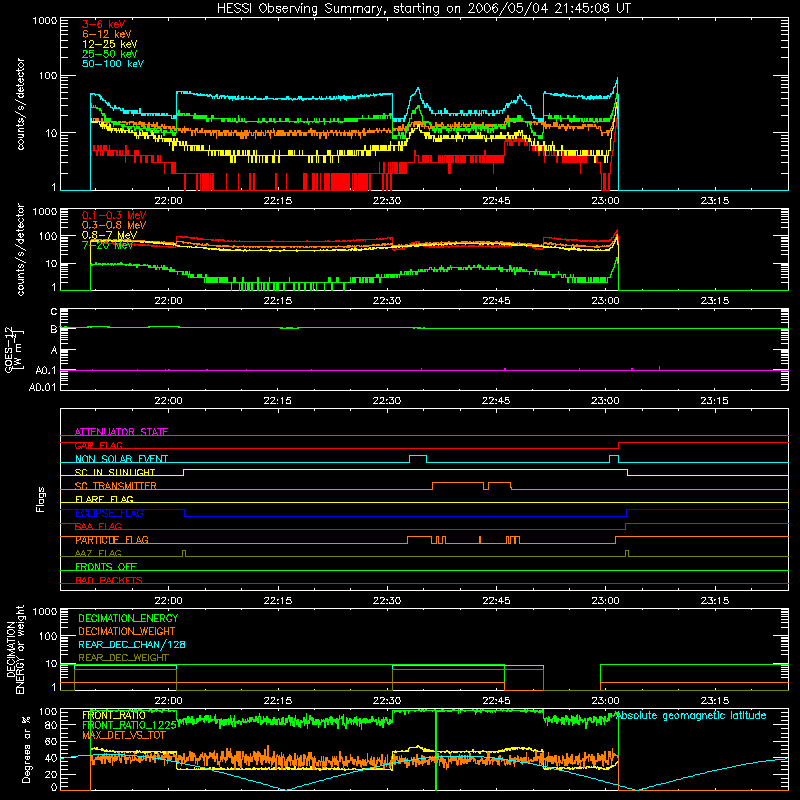Click the ECLIPSE_FLAG label
Screen dimensions: 800x800
[x=109, y=513]
